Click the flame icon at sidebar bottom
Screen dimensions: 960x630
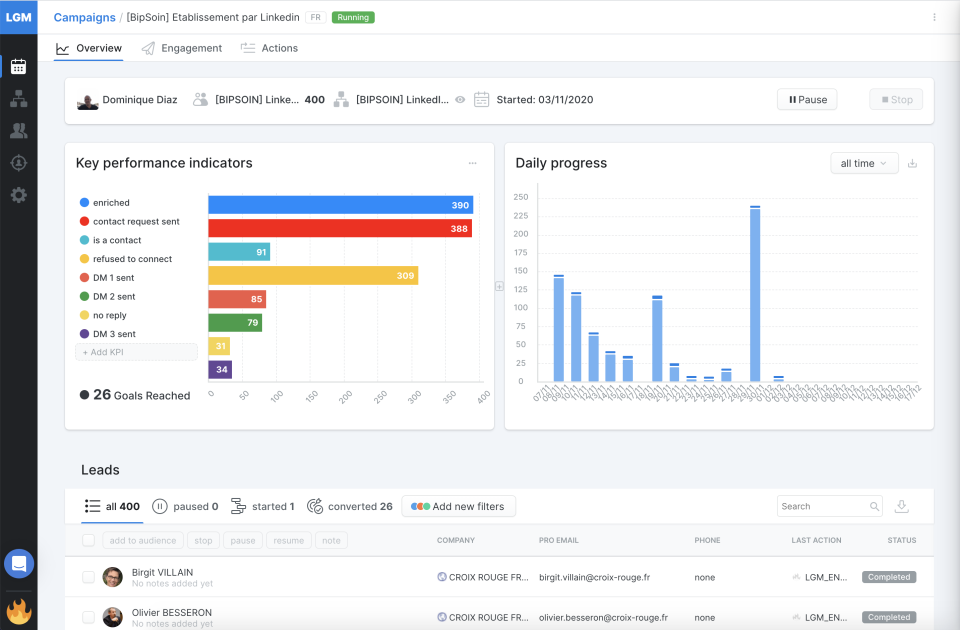coord(19,610)
